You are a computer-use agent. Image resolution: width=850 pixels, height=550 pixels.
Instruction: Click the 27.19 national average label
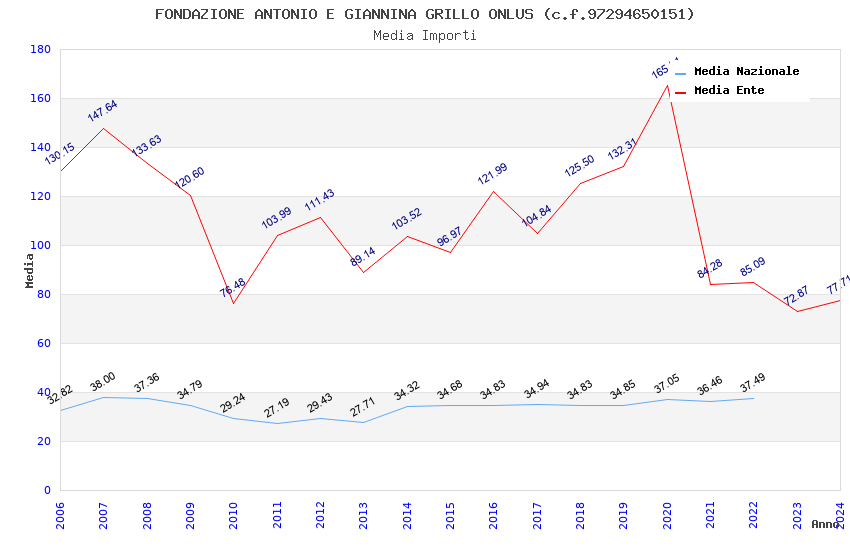tap(277, 408)
